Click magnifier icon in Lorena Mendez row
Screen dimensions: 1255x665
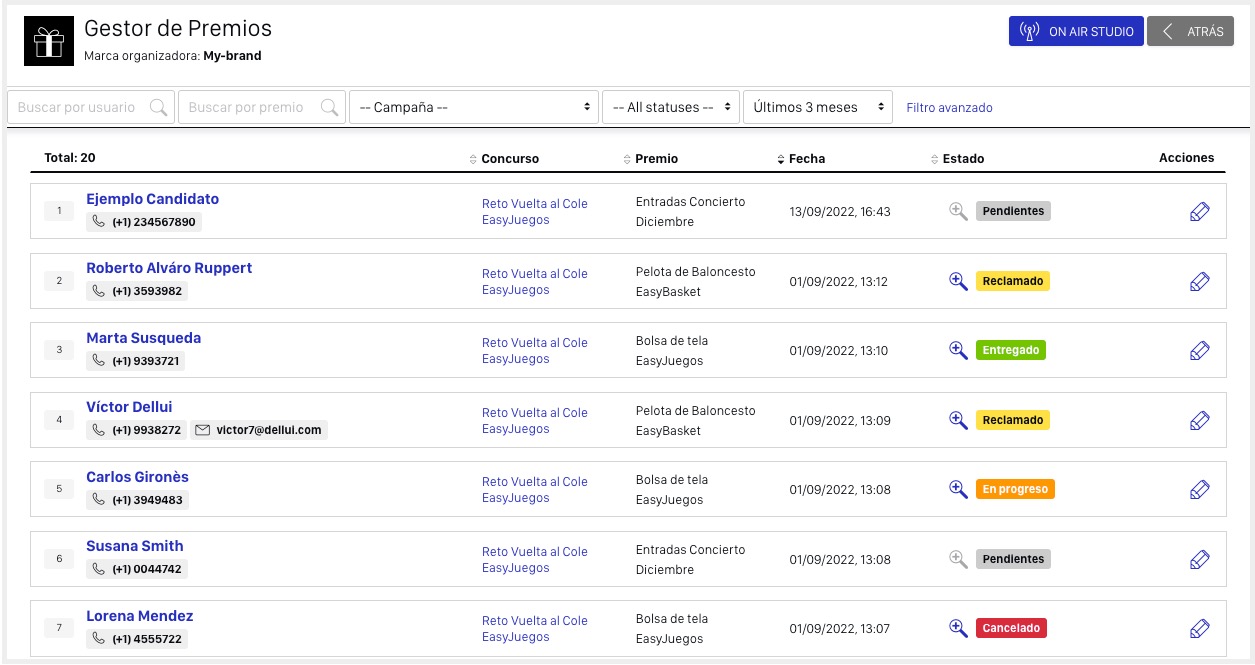pyautogui.click(x=958, y=628)
